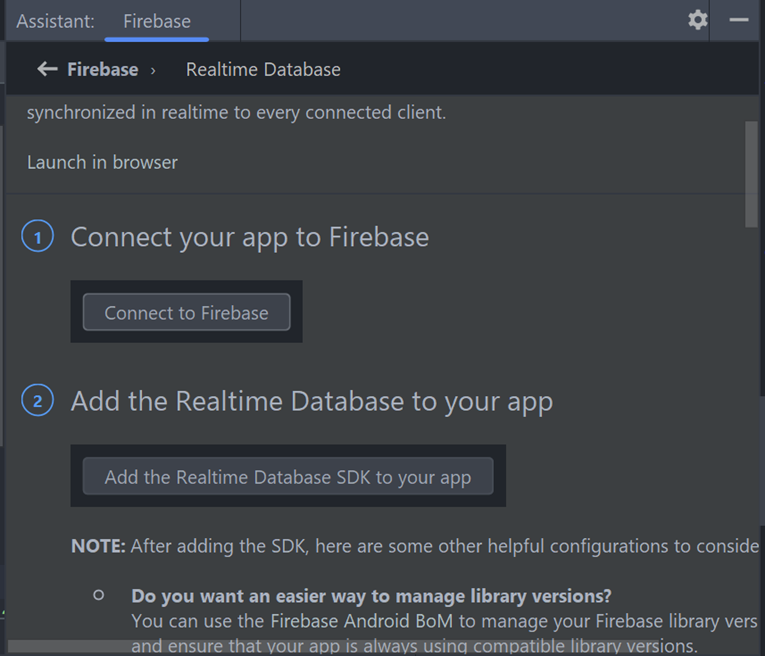This screenshot has width=765, height=656.
Task: Click the Assistant label in header
Action: point(55,21)
